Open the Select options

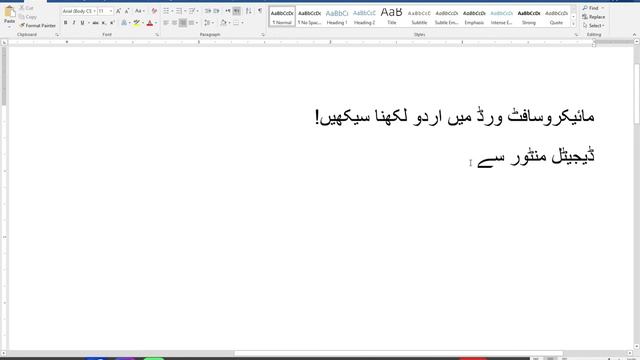[x=593, y=25]
